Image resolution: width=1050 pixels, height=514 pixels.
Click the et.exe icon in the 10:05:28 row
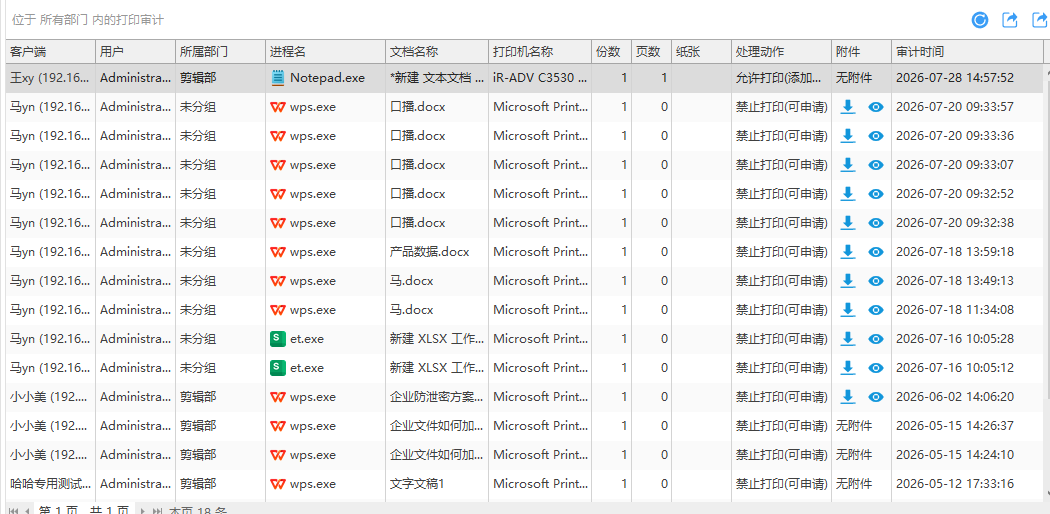(x=277, y=339)
